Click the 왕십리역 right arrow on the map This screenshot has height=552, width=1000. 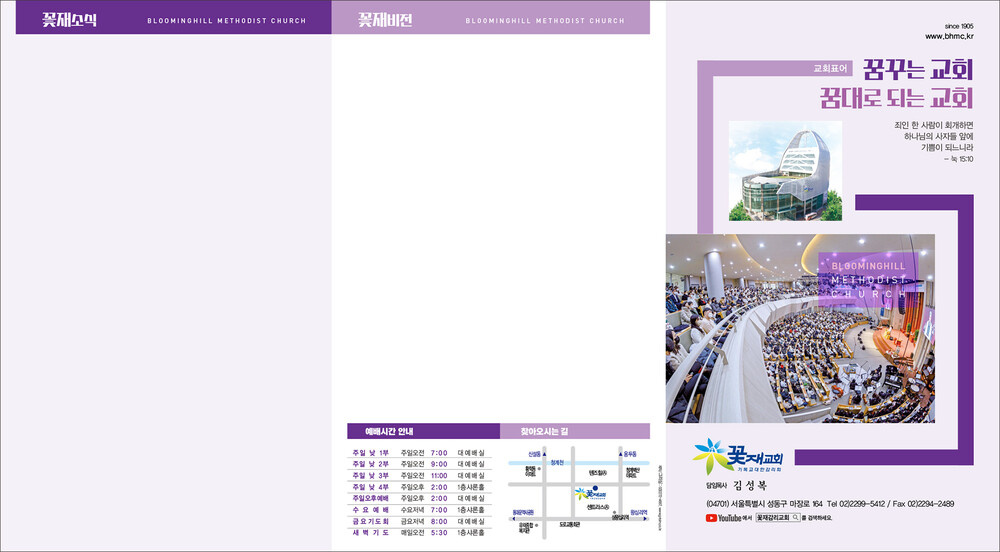tap(645, 518)
